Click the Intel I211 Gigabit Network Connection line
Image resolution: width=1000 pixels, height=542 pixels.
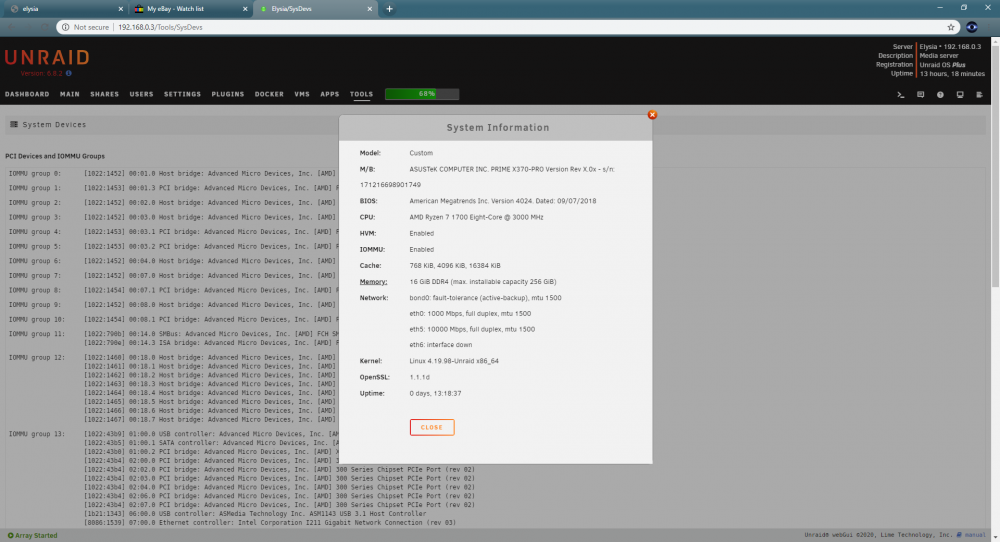[270, 523]
